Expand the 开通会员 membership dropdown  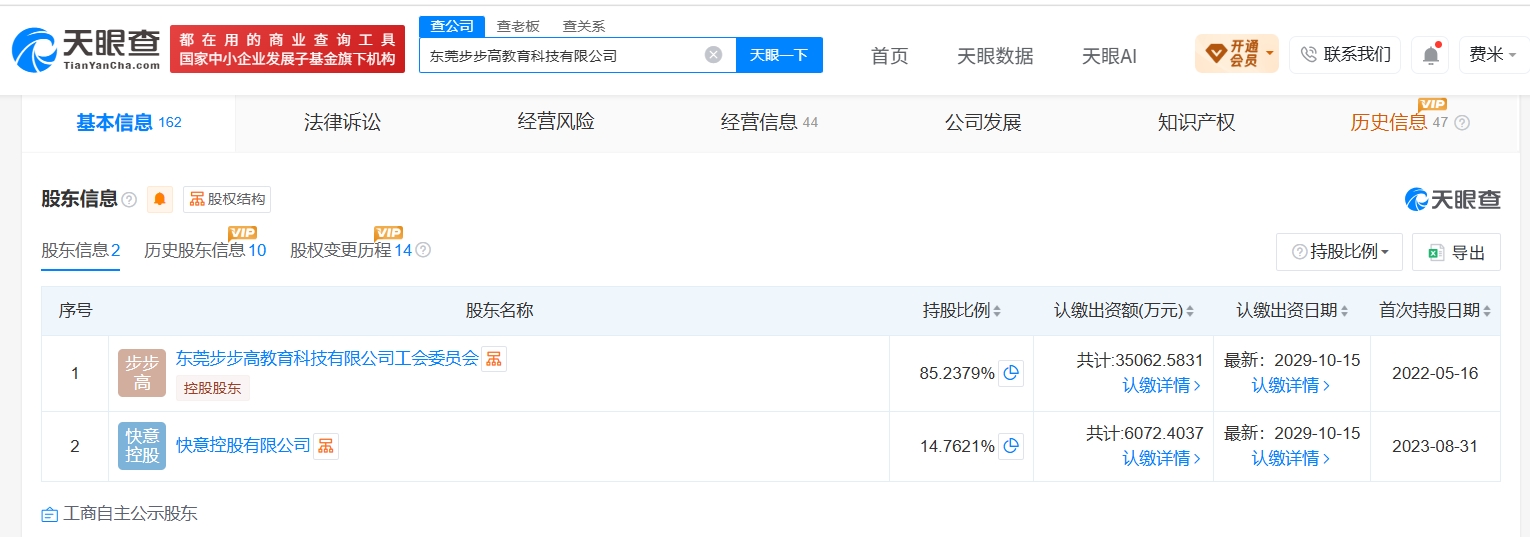(x=1236, y=54)
